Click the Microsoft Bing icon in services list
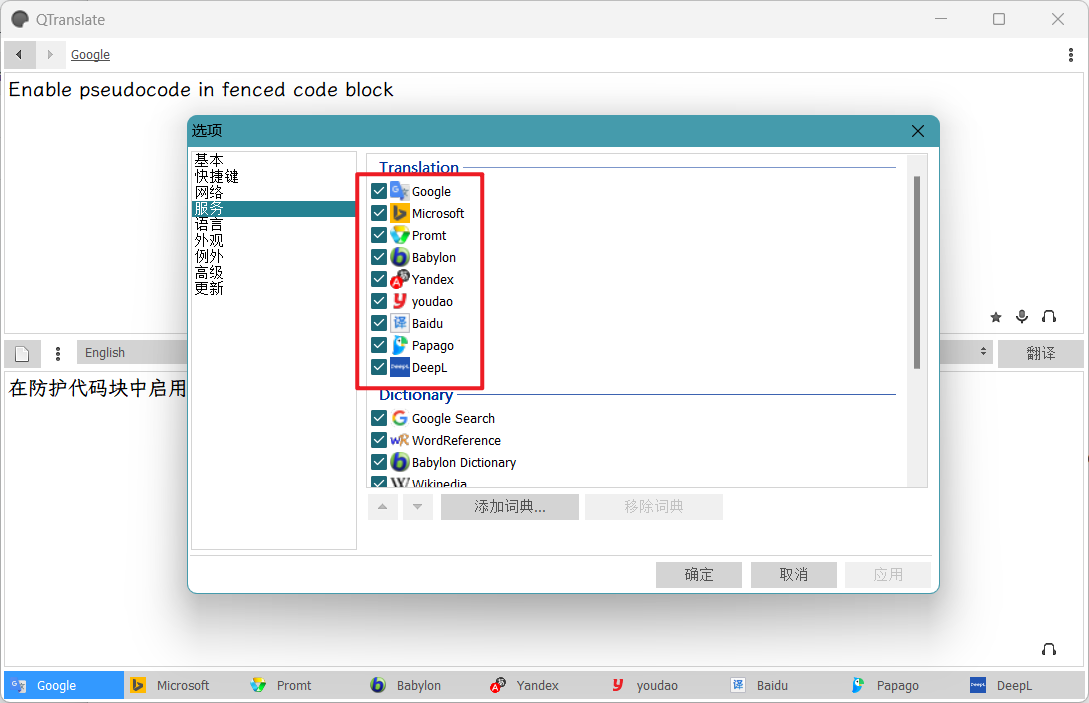This screenshot has height=703, width=1089. point(399,213)
